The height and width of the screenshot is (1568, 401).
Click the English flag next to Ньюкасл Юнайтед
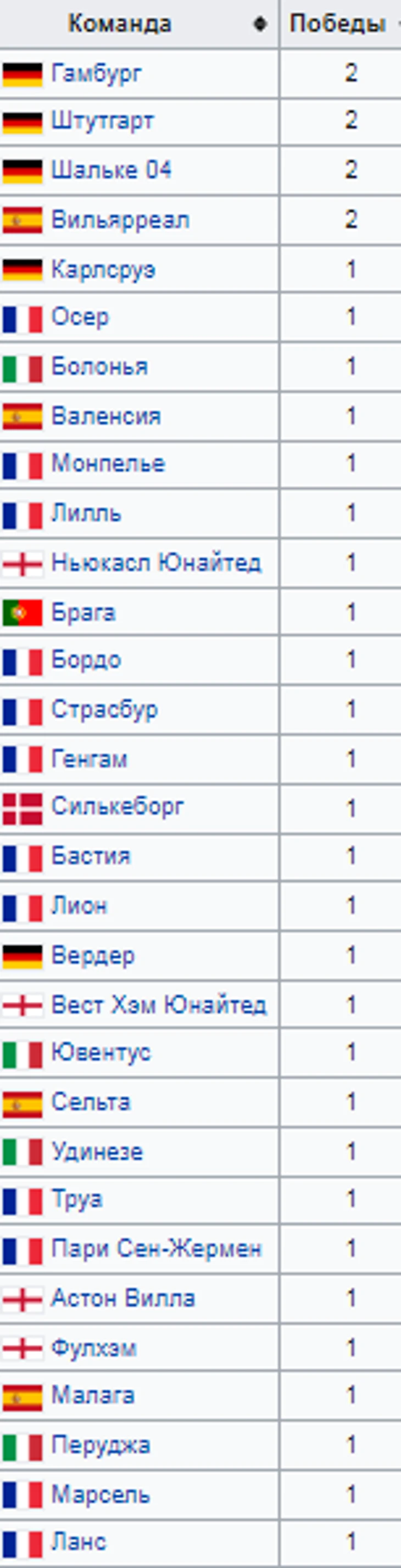[23, 564]
